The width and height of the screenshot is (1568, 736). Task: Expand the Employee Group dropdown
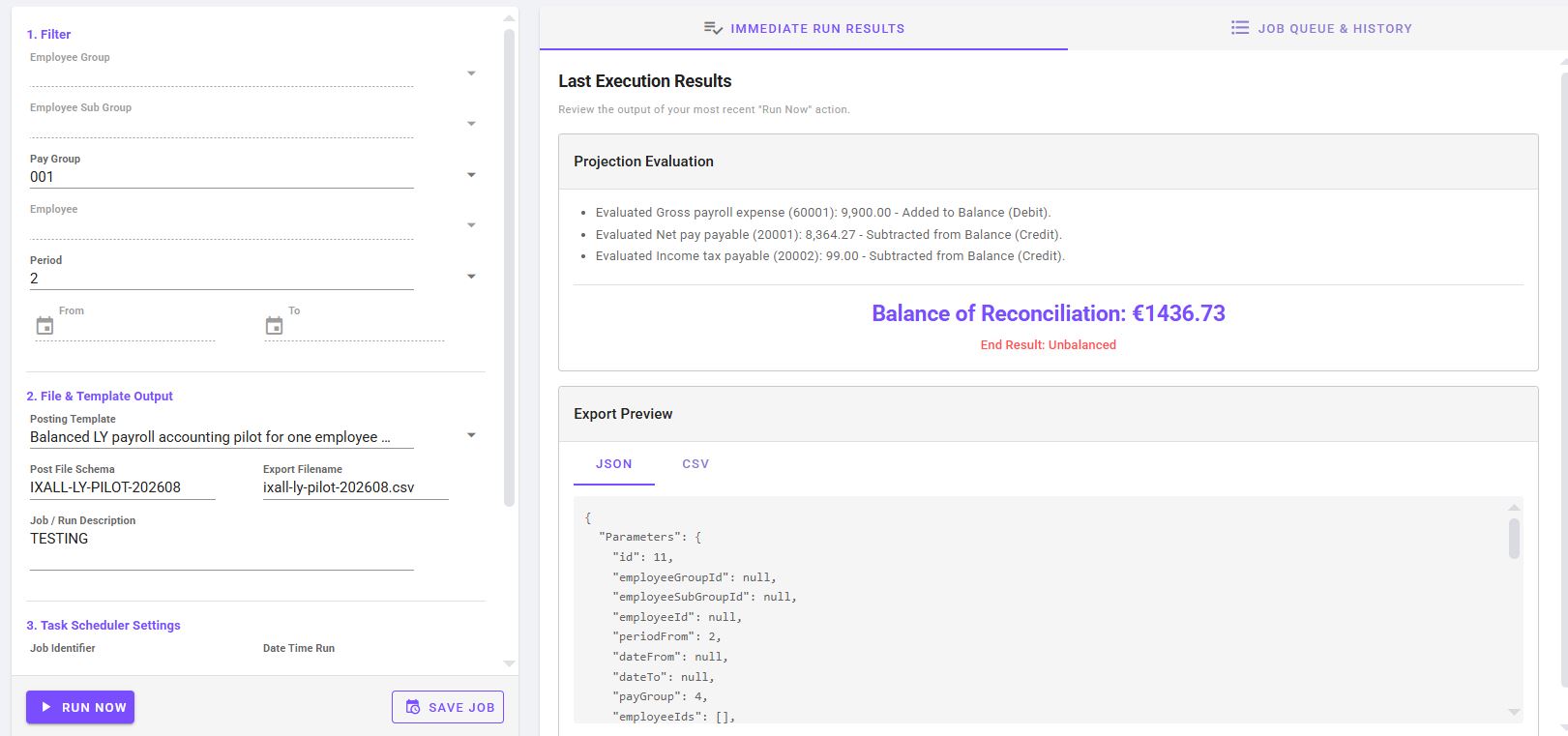471,74
